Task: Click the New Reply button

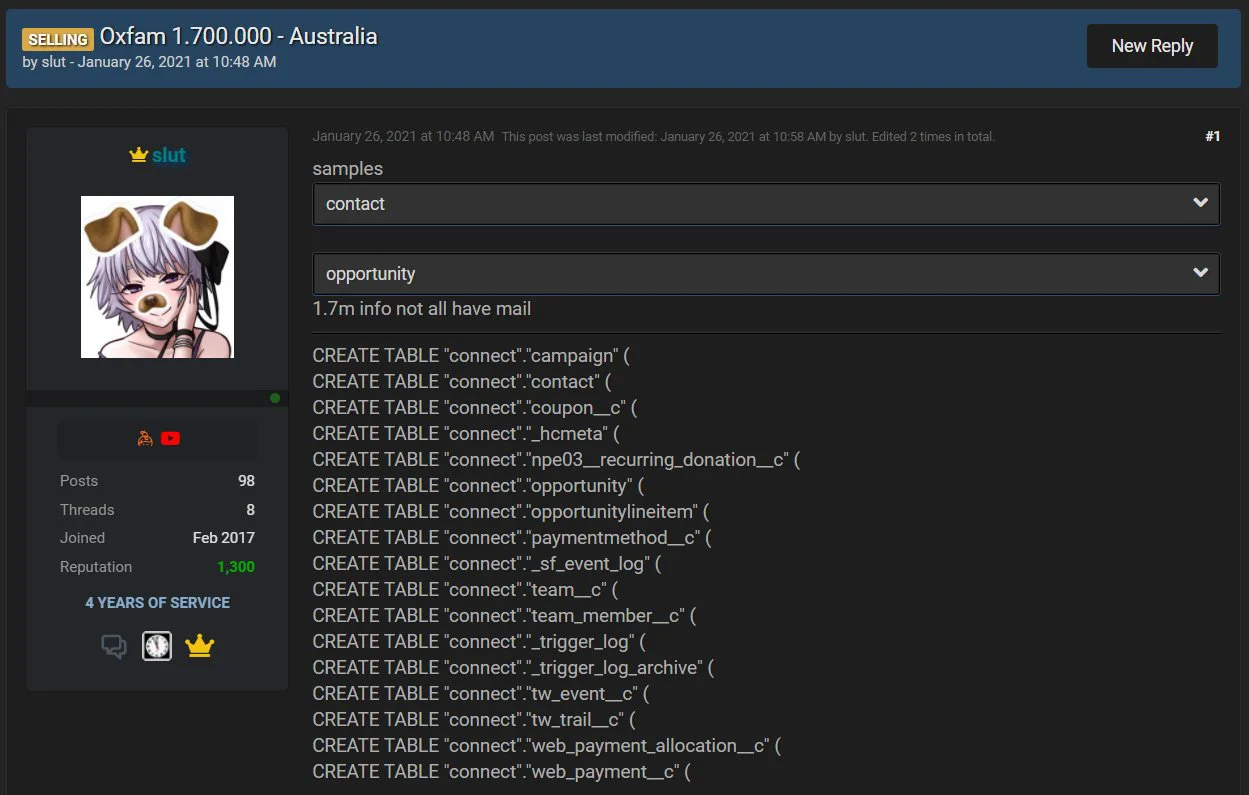Action: 1152,46
